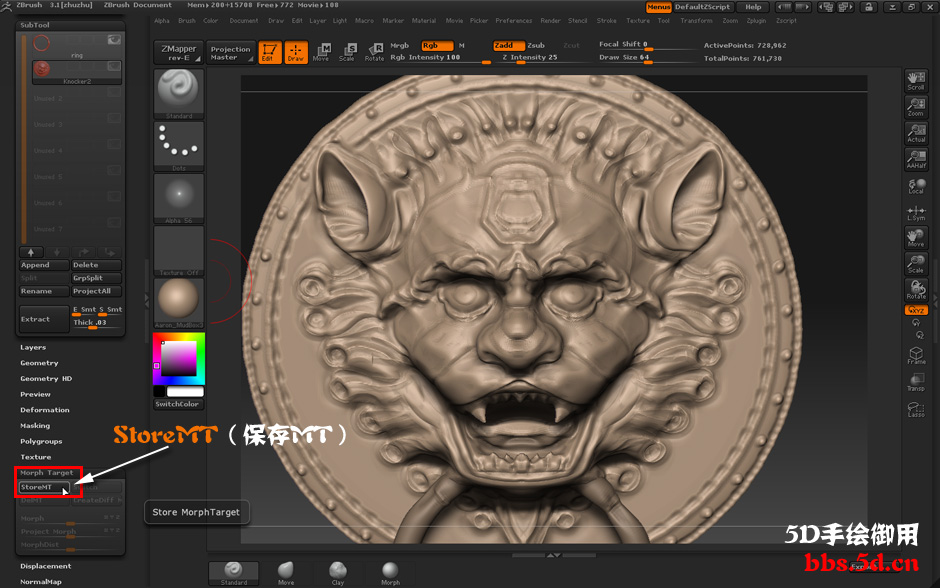This screenshot has height=588, width=940.
Task: Click the Extract button
Action: coord(44,319)
